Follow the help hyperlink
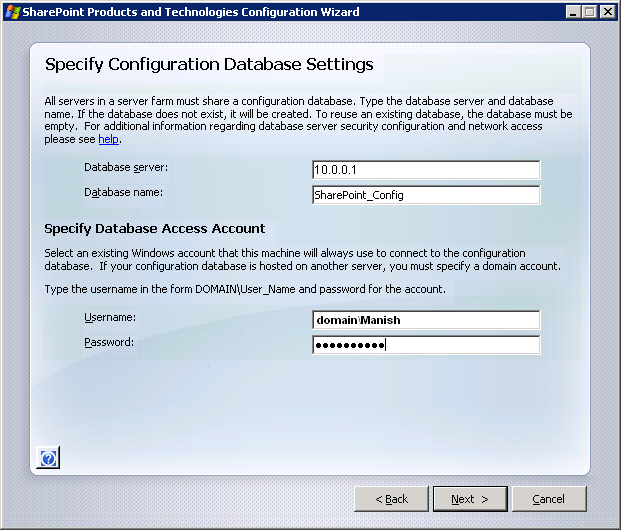621x530 pixels. click(x=109, y=139)
